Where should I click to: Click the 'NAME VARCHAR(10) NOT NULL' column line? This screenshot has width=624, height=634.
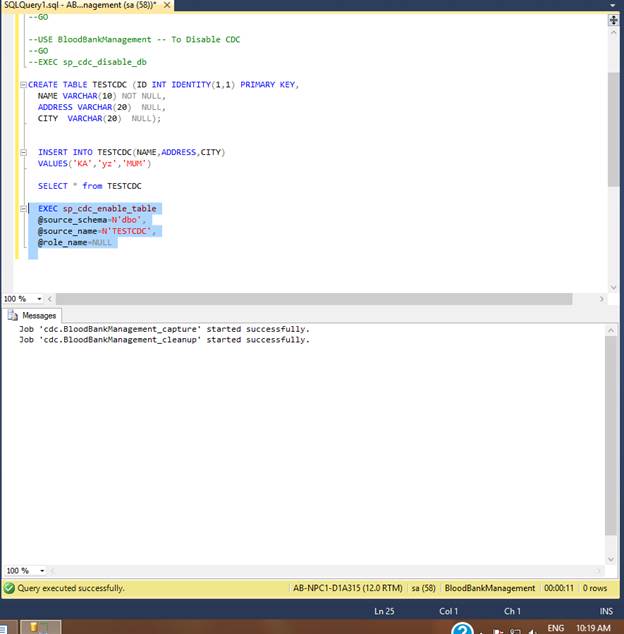(102, 96)
